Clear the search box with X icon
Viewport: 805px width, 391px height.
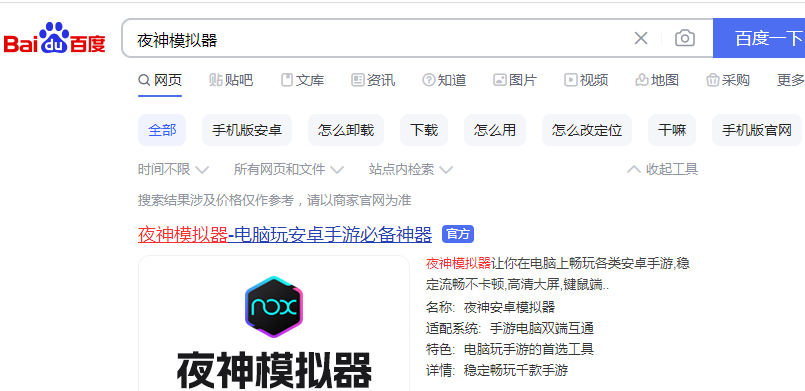pos(641,38)
